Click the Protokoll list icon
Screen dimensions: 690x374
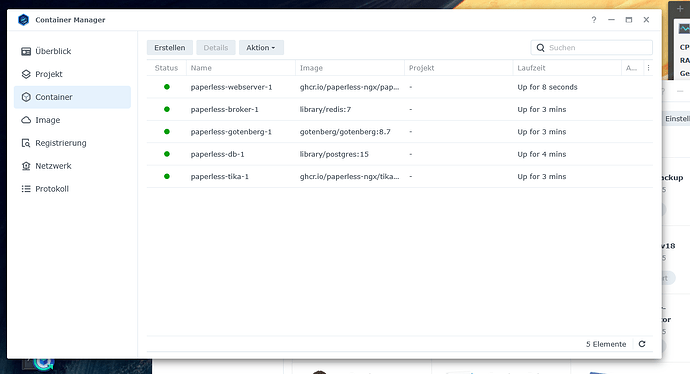pyautogui.click(x=26, y=189)
